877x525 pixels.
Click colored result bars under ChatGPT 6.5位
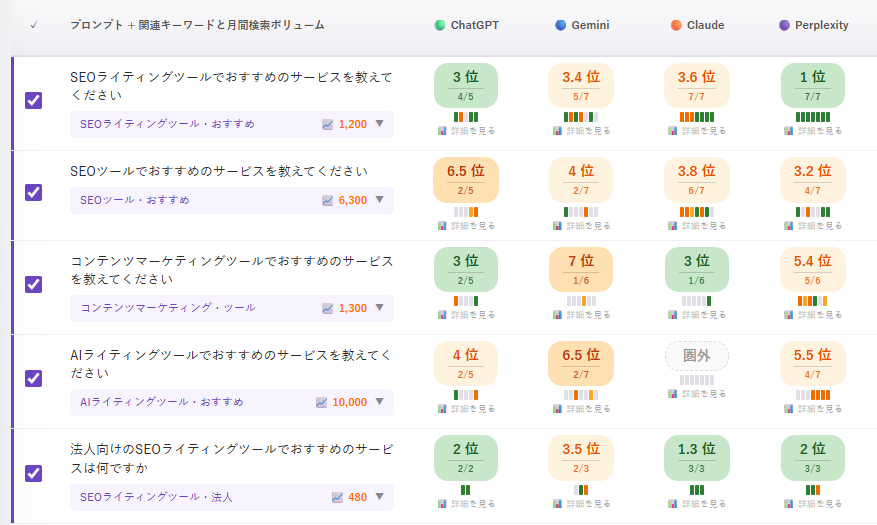[x=466, y=212]
